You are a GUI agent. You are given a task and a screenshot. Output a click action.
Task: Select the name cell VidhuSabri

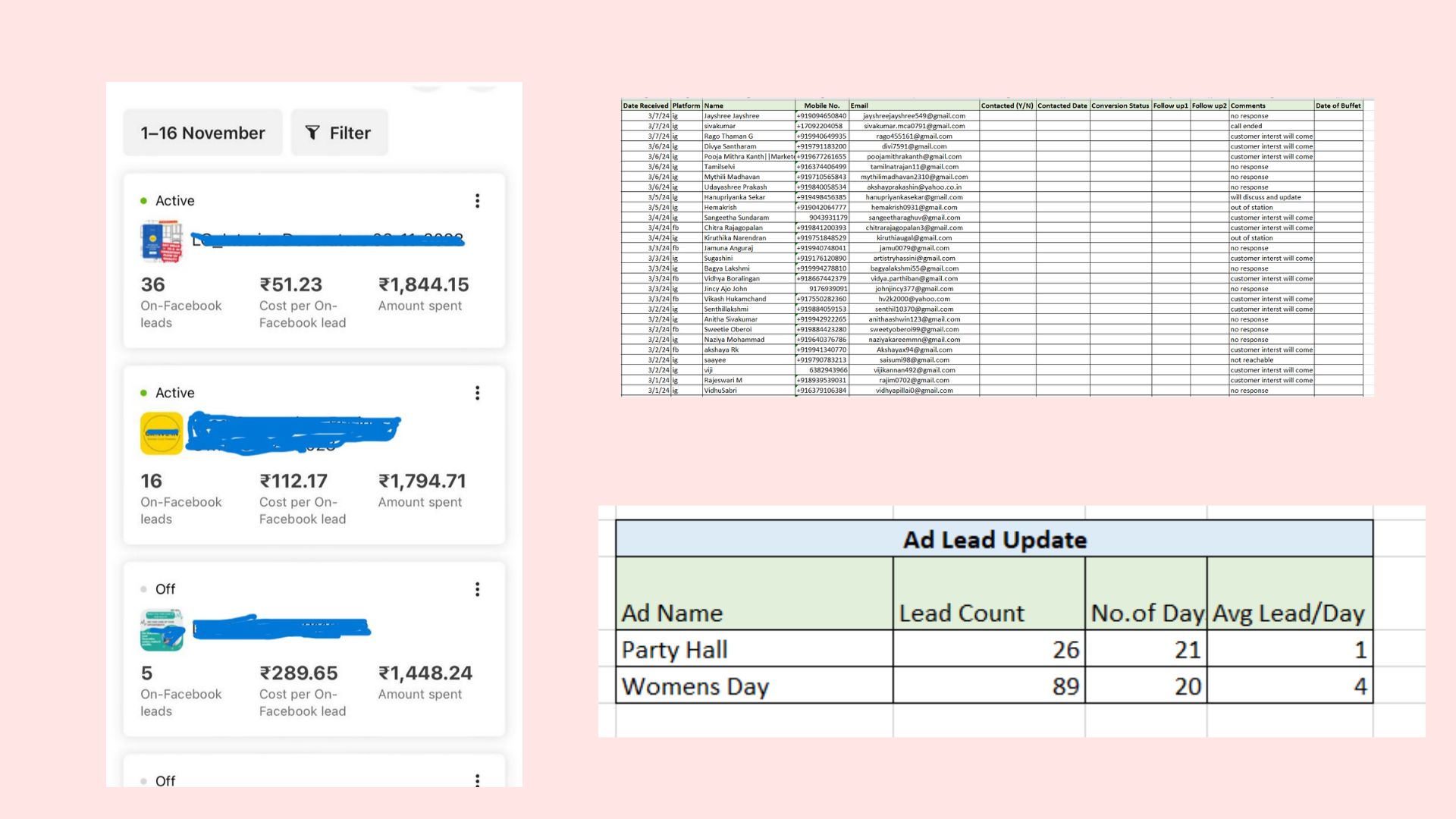[748, 391]
